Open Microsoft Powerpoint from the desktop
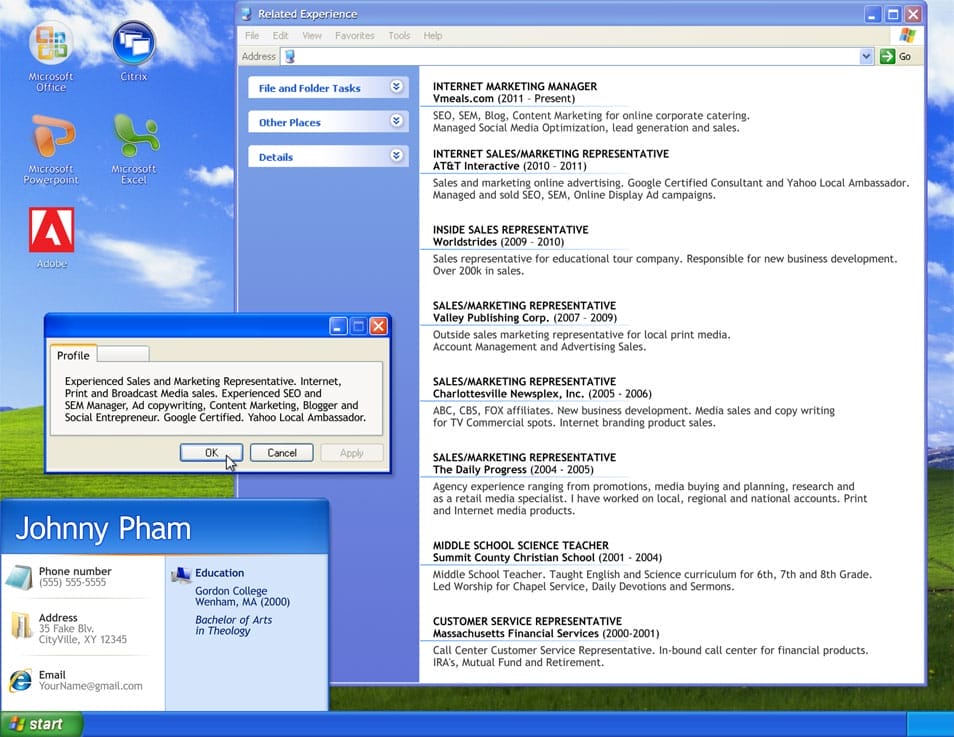This screenshot has height=737, width=954. [50, 135]
